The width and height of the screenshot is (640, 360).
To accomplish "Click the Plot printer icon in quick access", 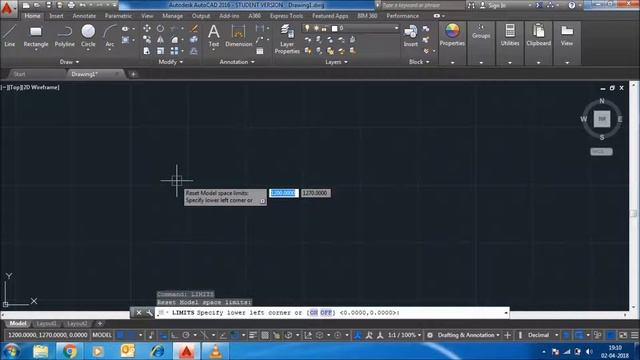I will click(x=71, y=5).
